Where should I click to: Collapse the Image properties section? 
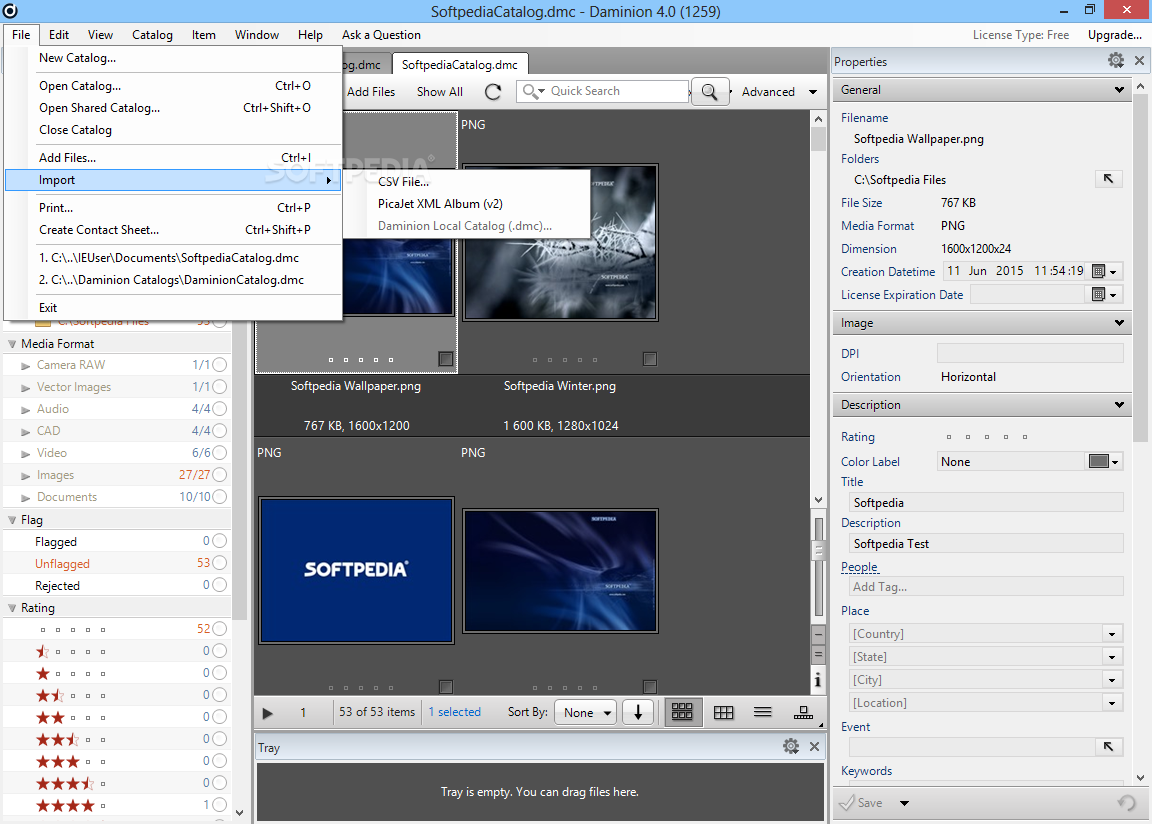(1119, 322)
